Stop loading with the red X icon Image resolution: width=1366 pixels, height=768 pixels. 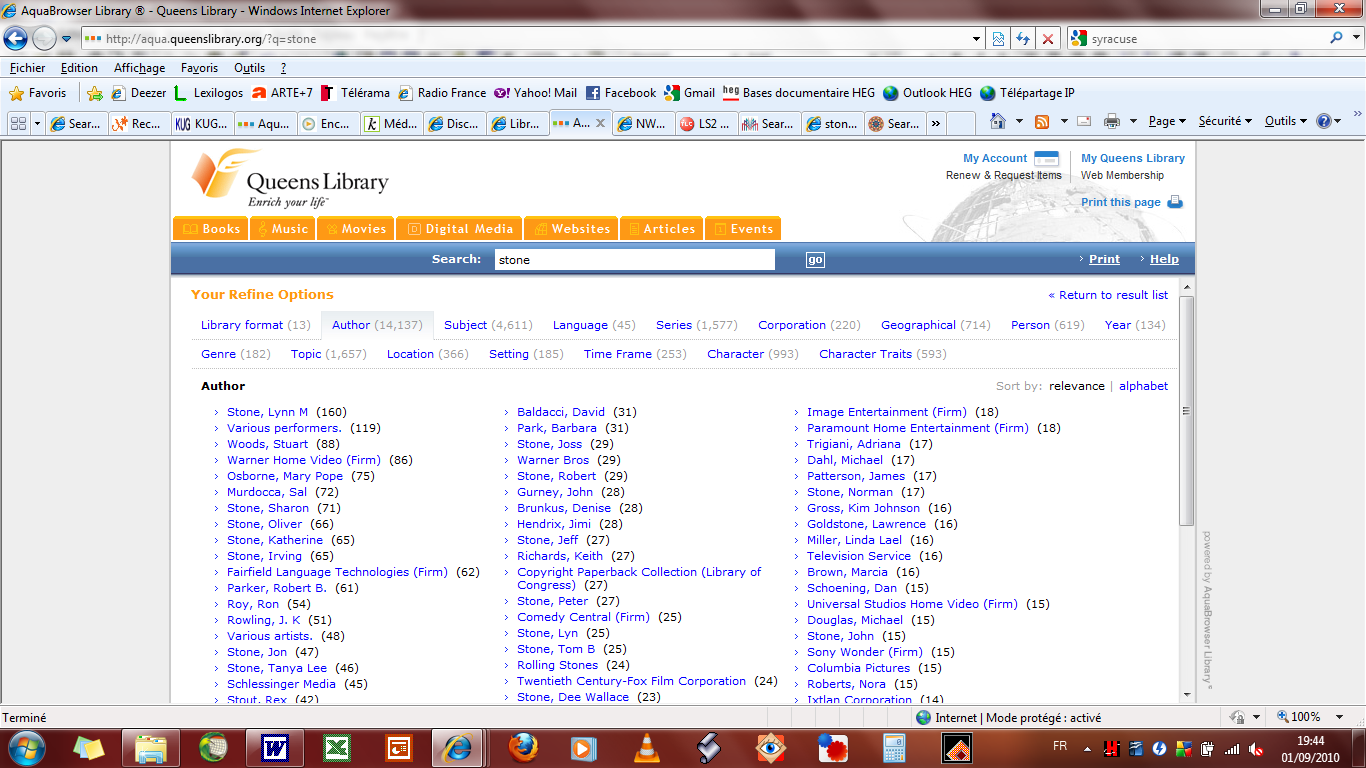tap(1047, 39)
